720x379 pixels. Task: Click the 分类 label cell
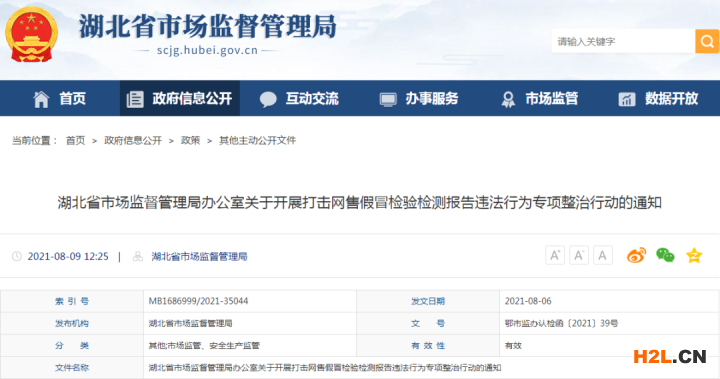pos(72,345)
